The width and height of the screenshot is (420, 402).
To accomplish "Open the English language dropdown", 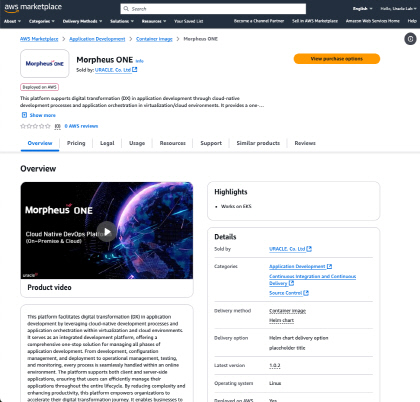I will pos(363,9).
